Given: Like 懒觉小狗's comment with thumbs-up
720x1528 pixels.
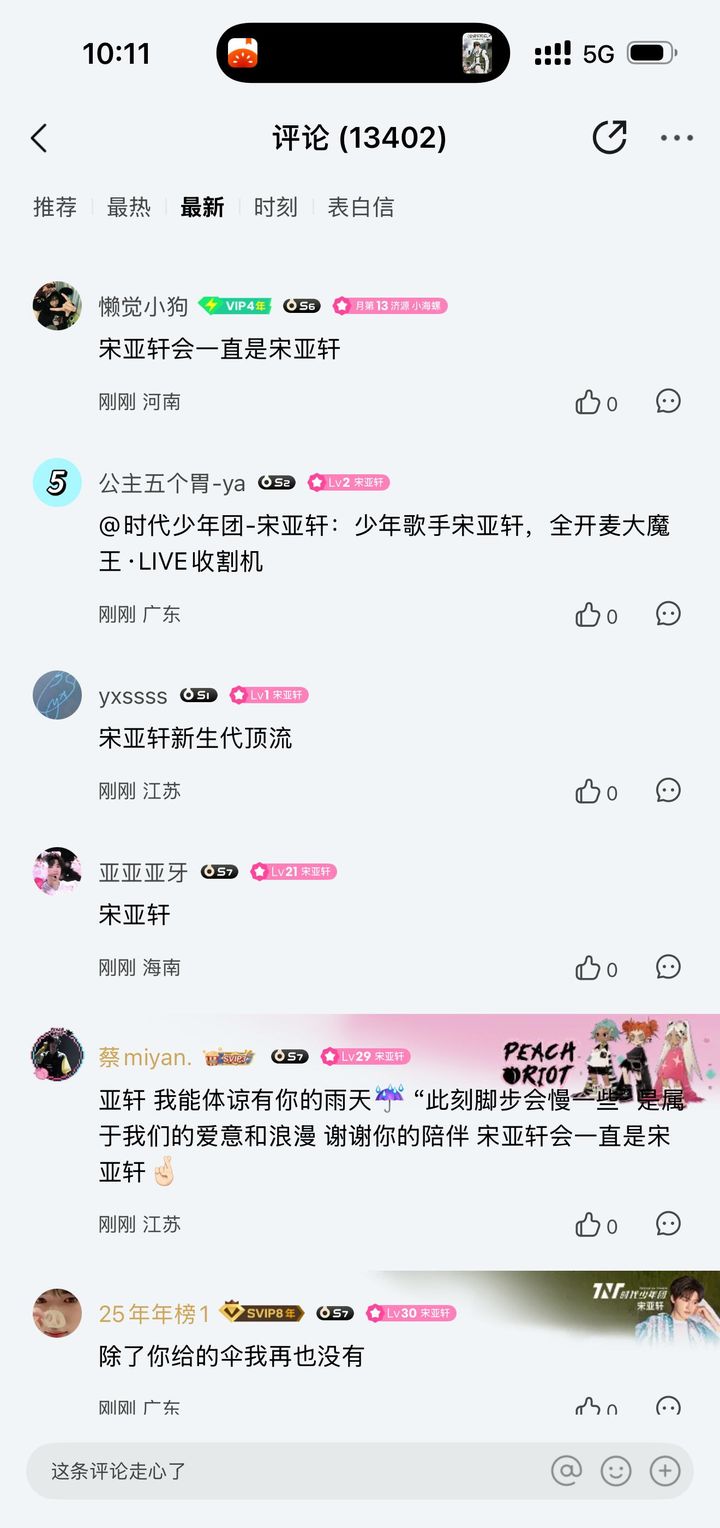Looking at the screenshot, I should [x=587, y=402].
